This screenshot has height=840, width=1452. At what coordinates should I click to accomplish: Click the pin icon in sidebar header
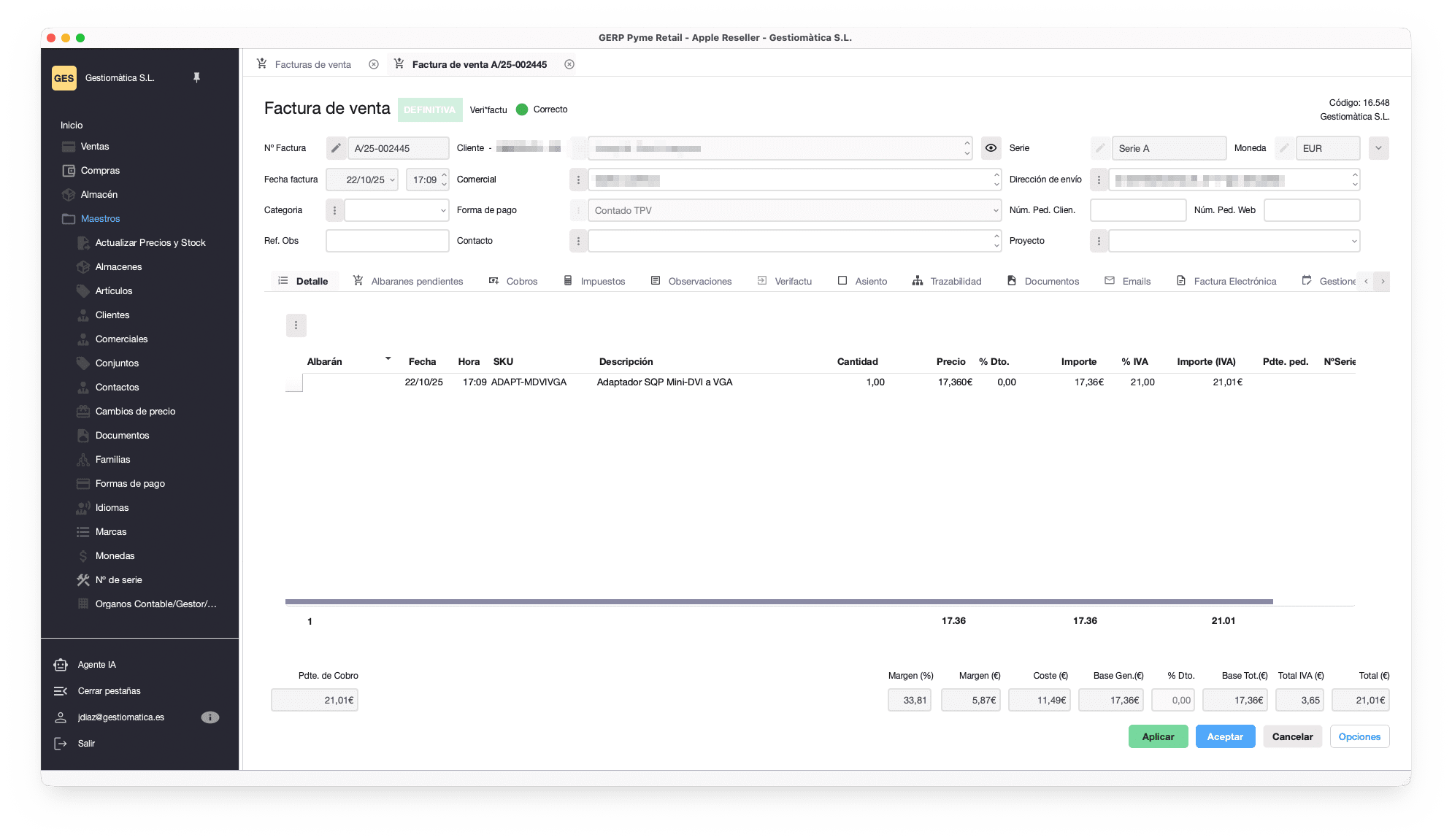[196, 77]
